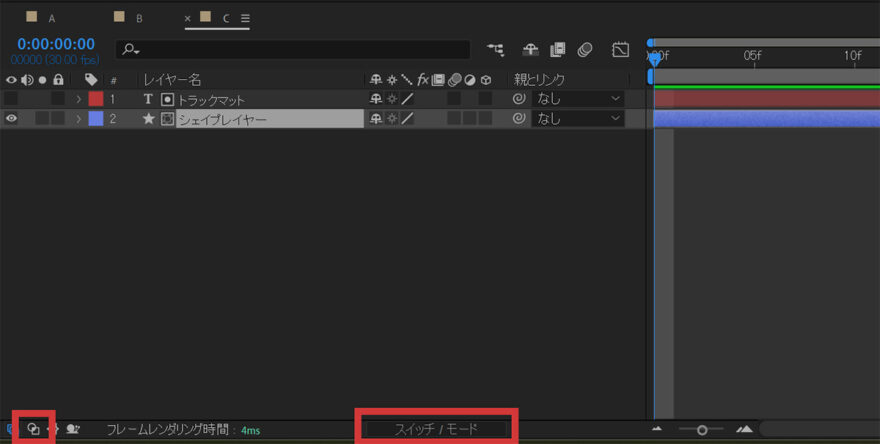Enable frame blending for the composition
Screen dimensions: 880x444
[x=558, y=50]
